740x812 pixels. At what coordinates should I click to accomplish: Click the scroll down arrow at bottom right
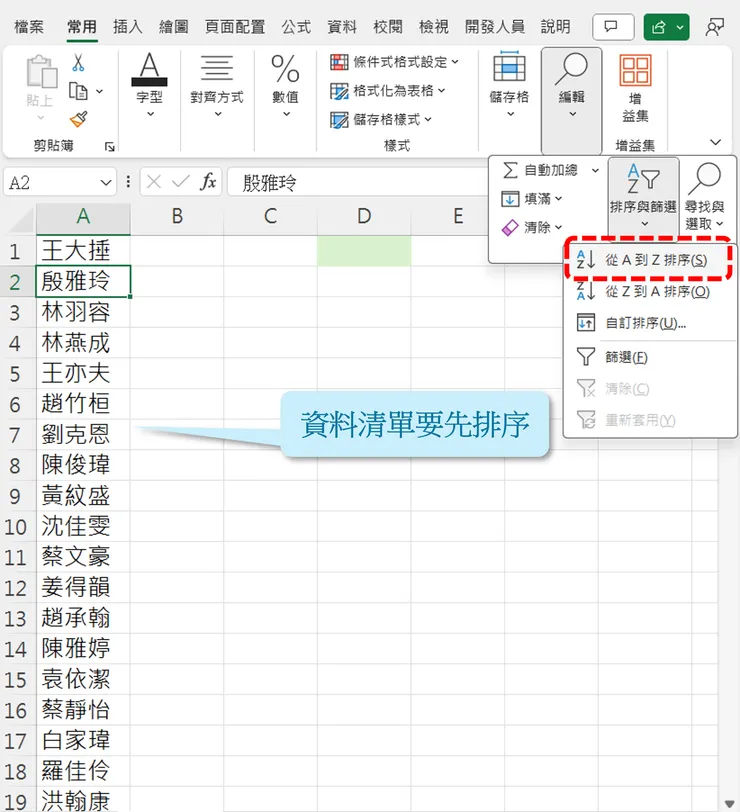730,803
